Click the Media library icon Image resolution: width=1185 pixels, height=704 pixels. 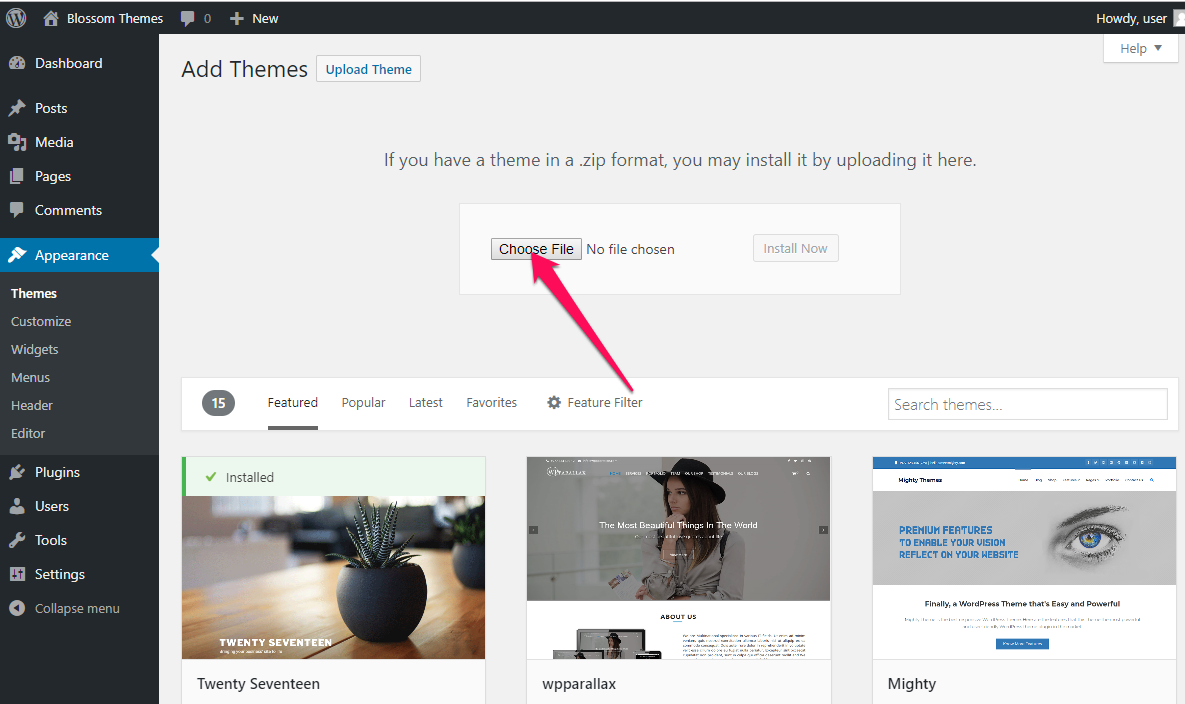pos(17,142)
